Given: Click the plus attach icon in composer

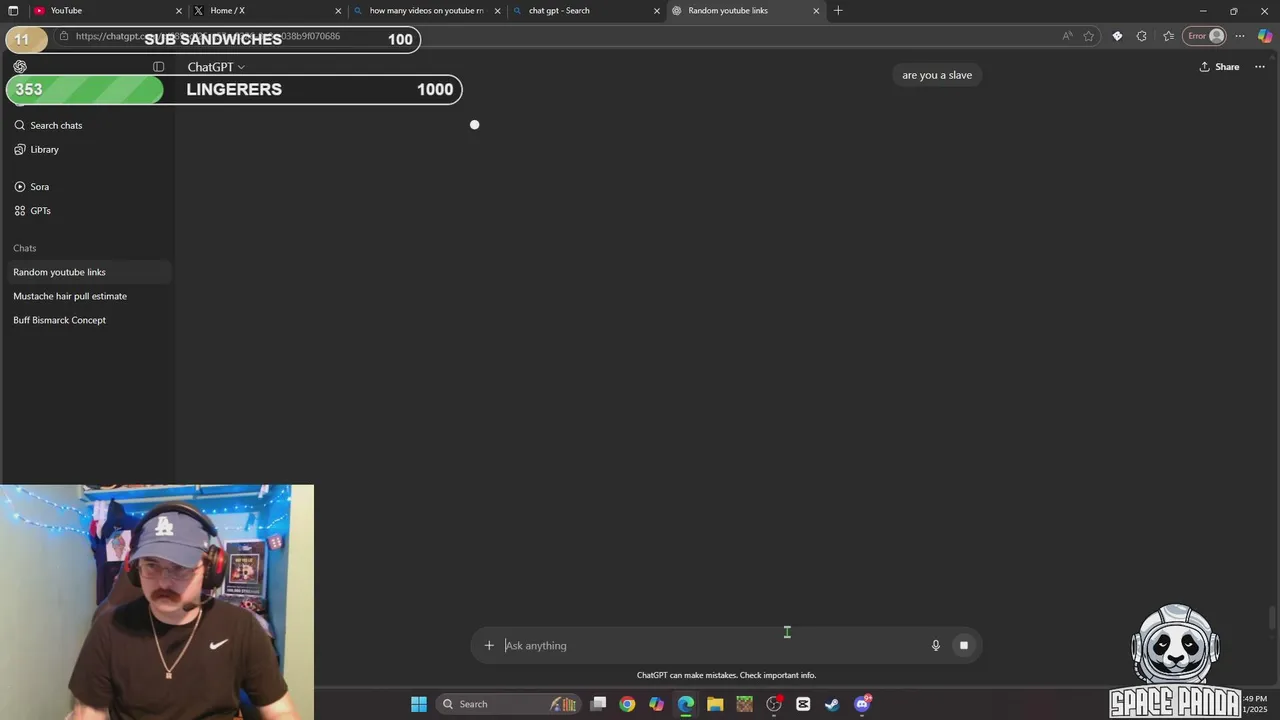Looking at the screenshot, I should pos(489,646).
